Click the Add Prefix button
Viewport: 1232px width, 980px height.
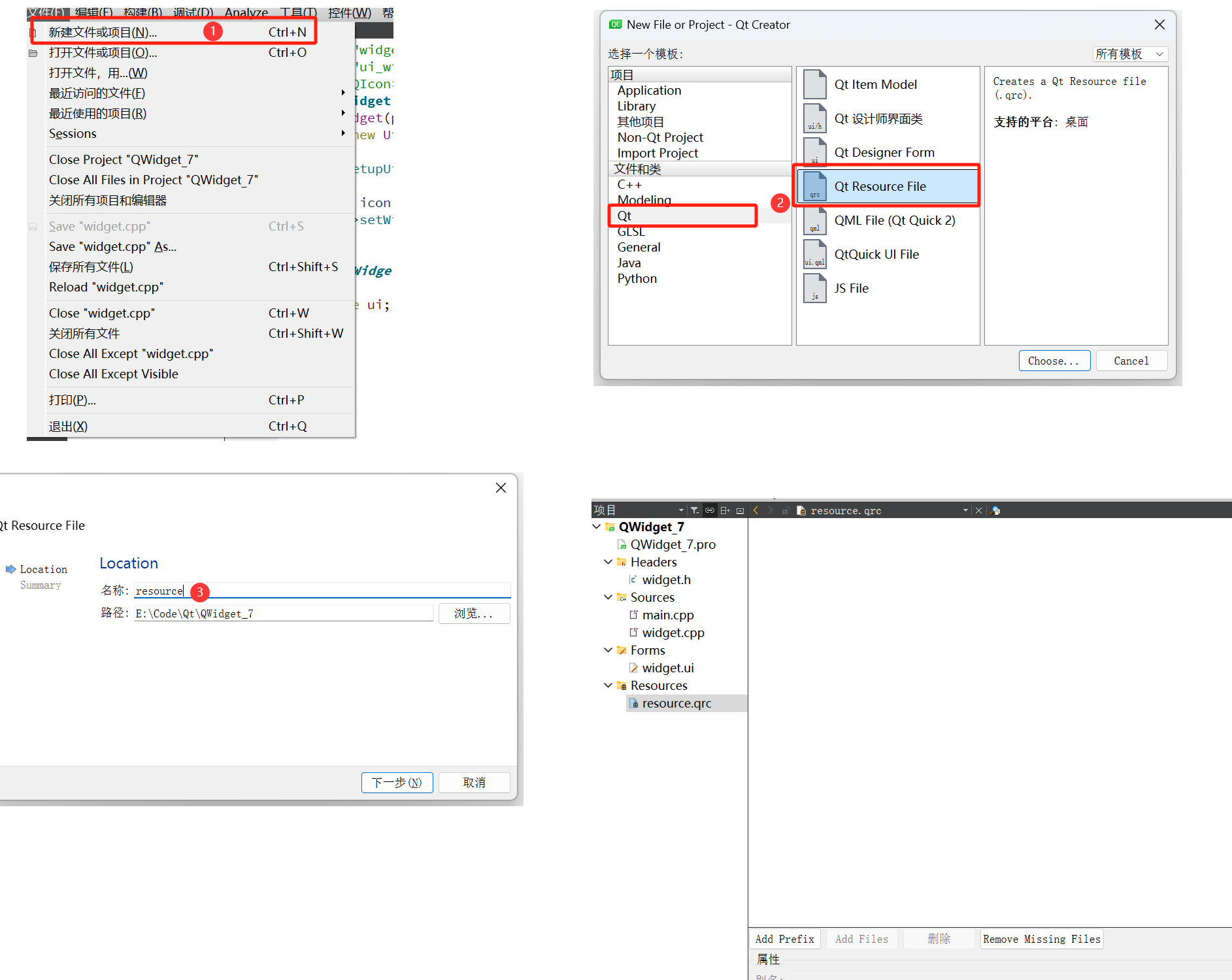point(784,939)
